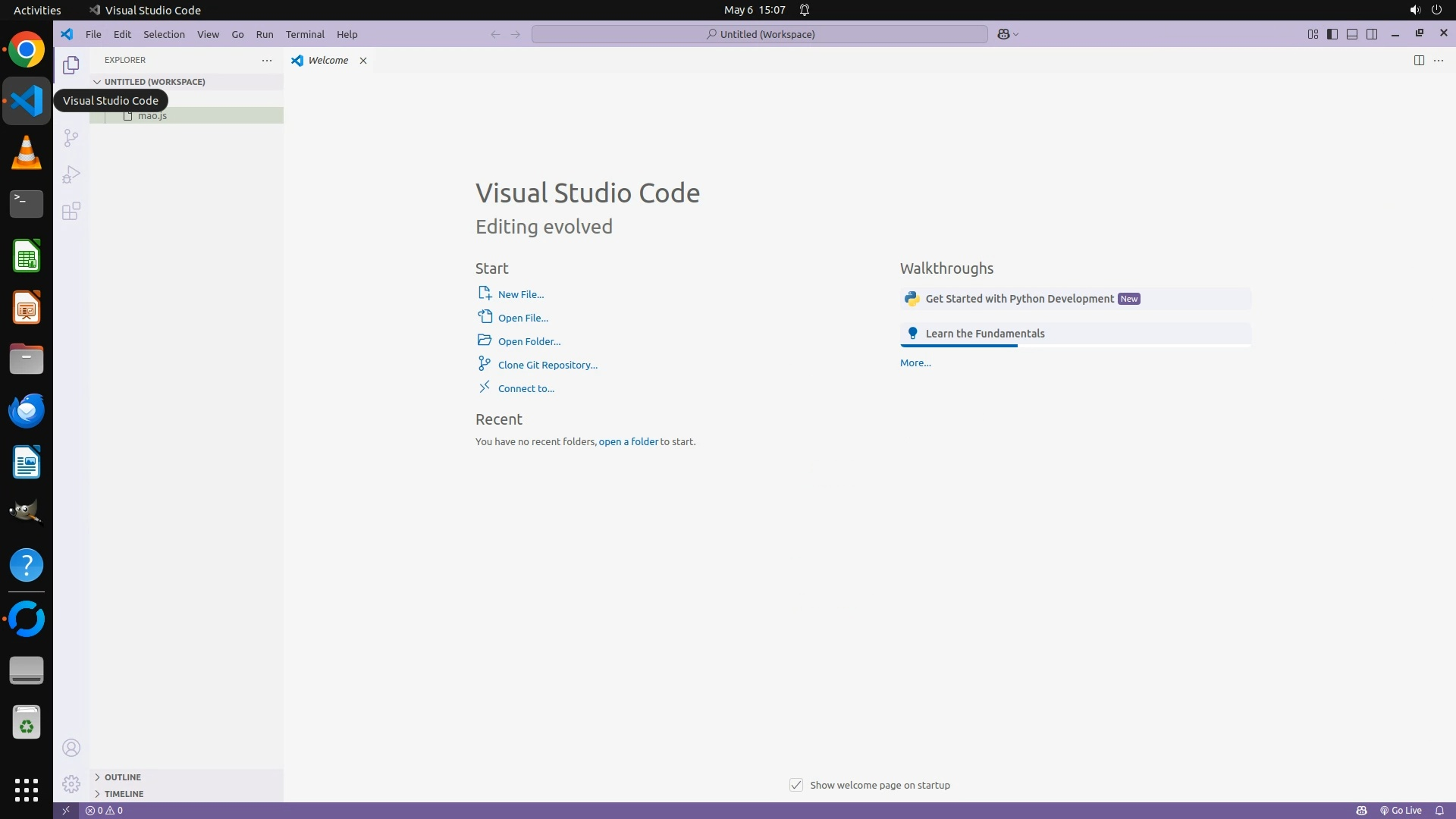
Task: Open the Run and Debug view
Action: [71, 174]
